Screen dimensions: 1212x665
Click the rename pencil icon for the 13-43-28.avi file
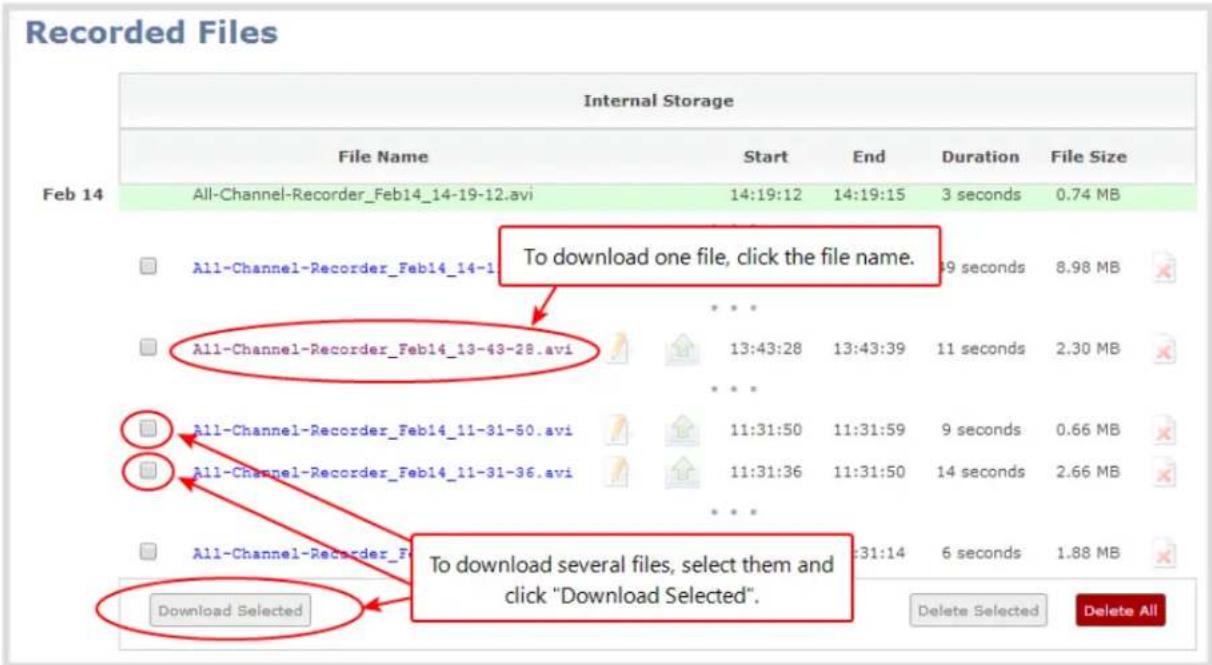pos(617,349)
